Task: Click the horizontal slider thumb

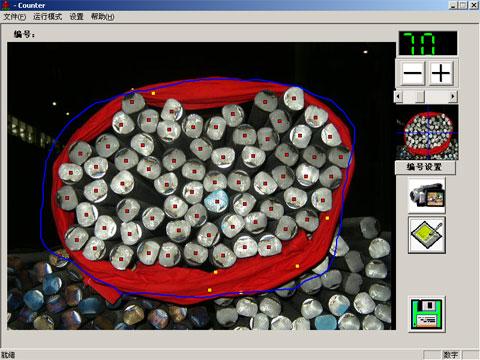Action: coord(420,97)
